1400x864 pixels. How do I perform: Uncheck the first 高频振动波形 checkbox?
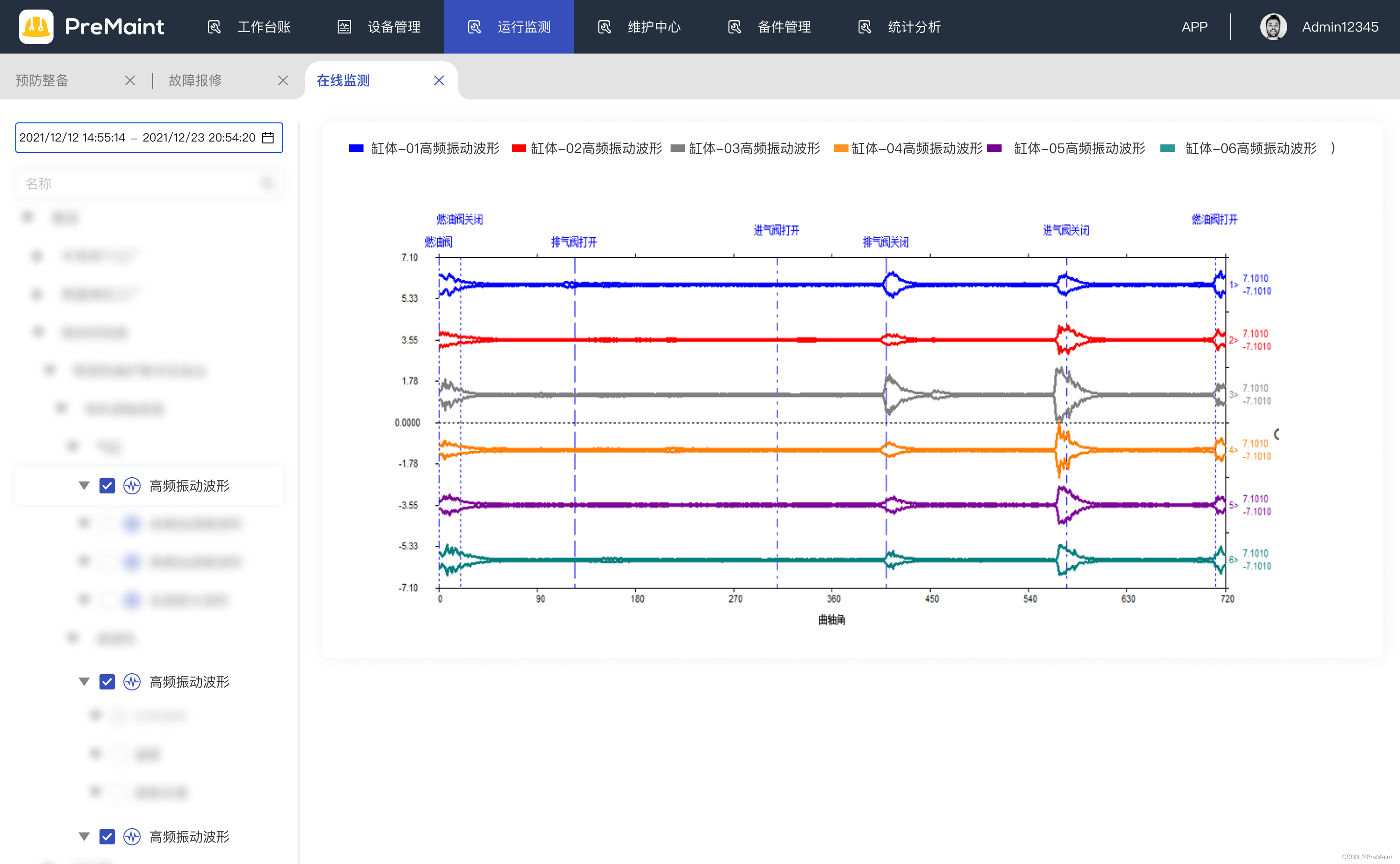(107, 486)
